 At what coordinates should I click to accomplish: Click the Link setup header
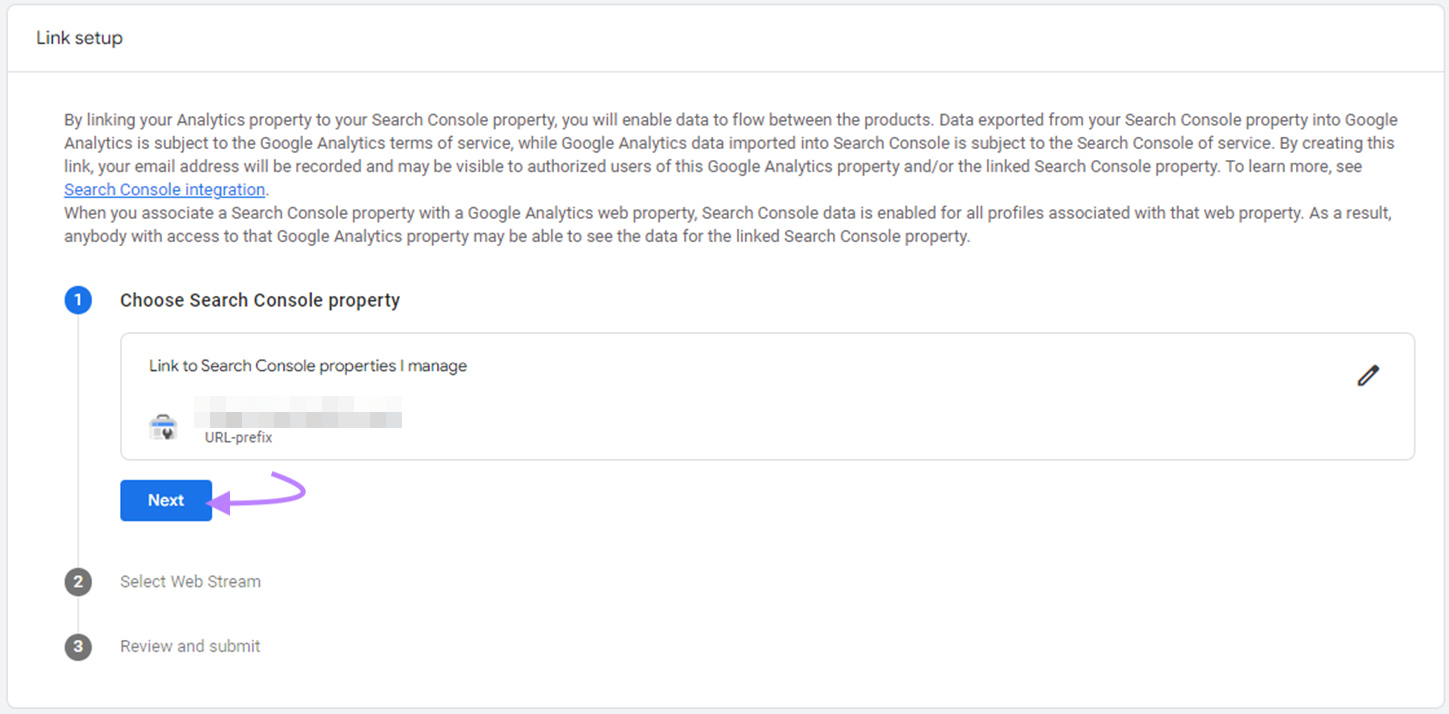[x=80, y=37]
